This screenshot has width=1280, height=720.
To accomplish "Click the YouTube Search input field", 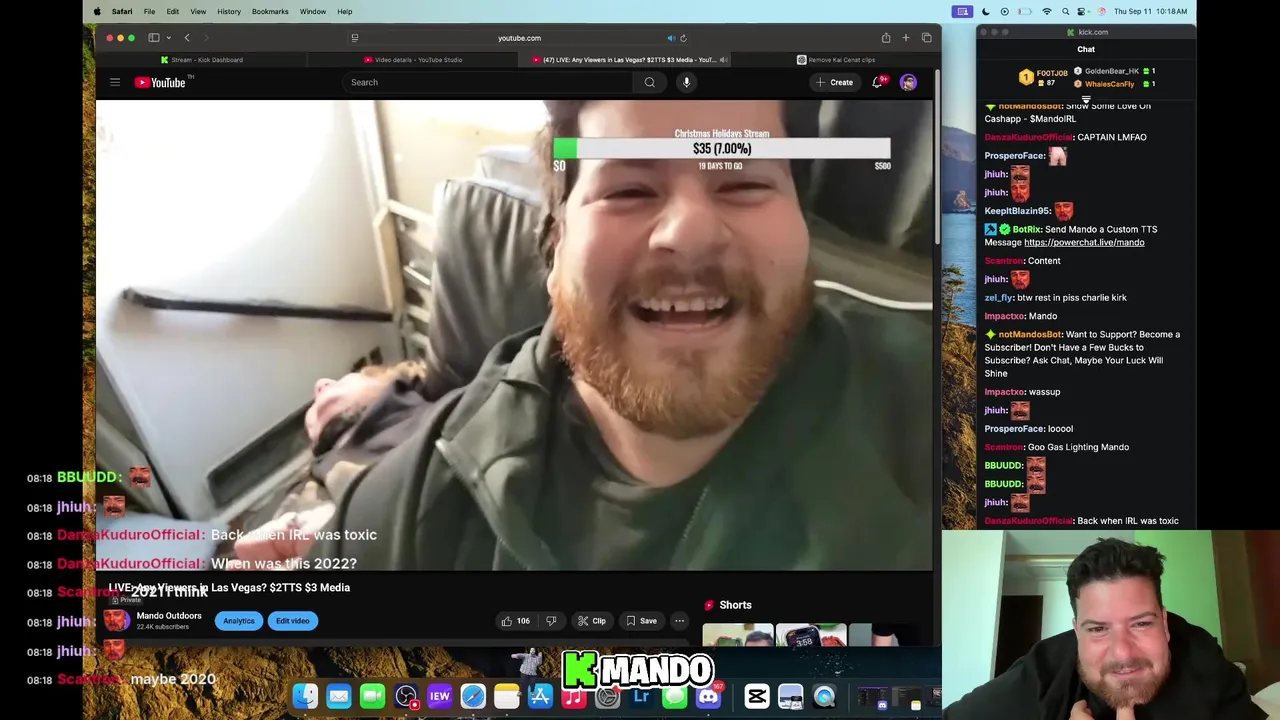I will point(487,82).
